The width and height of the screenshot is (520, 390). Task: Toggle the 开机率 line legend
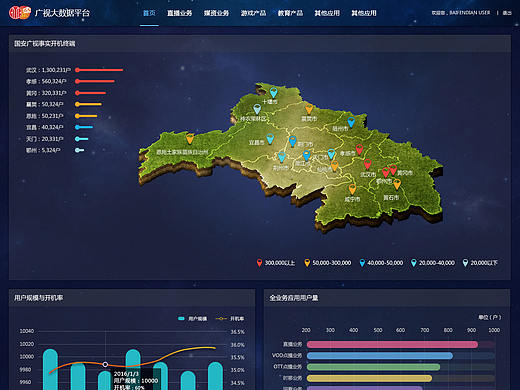tap(230, 319)
